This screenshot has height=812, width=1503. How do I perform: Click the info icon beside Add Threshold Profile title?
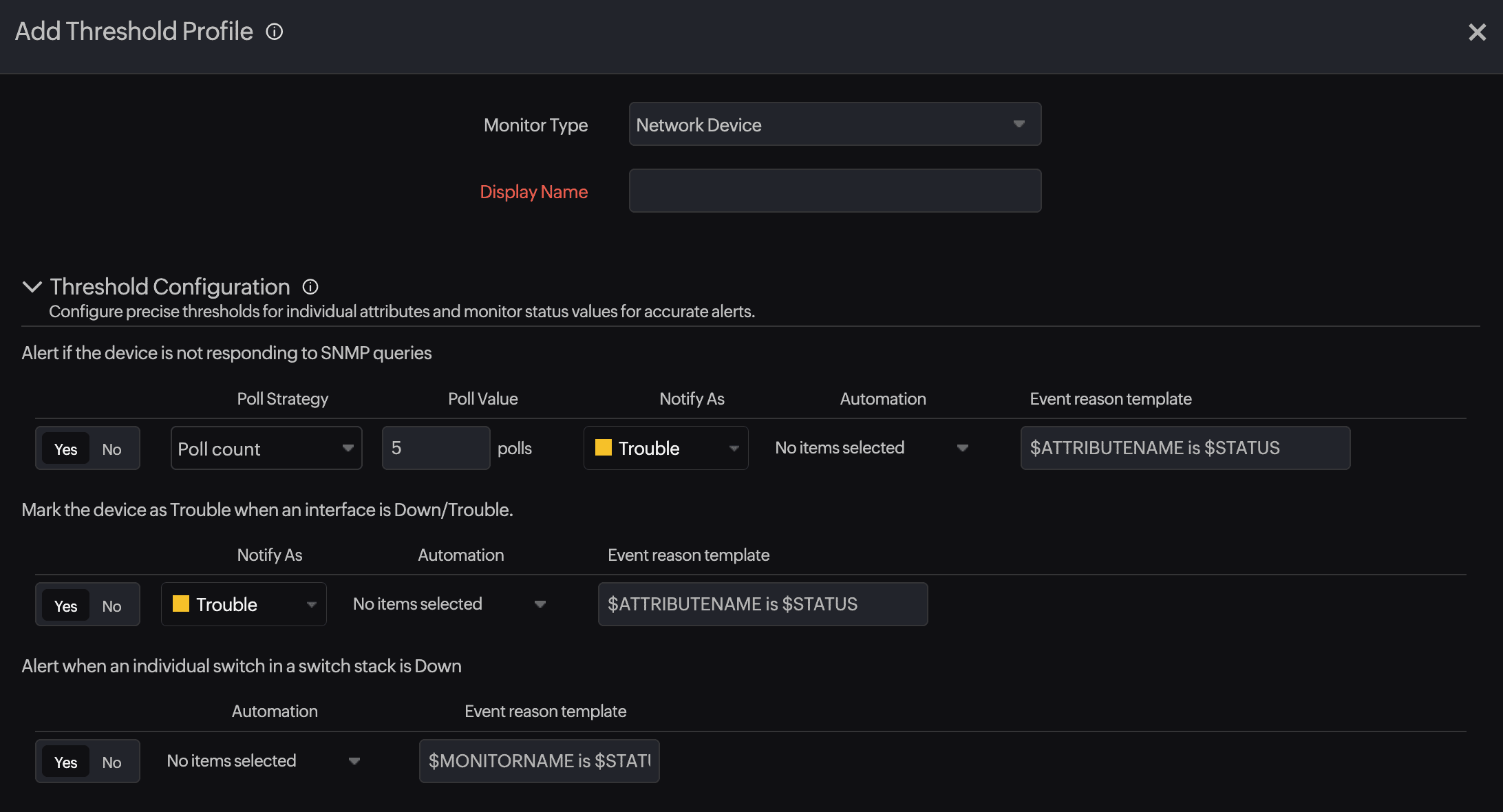[x=274, y=31]
